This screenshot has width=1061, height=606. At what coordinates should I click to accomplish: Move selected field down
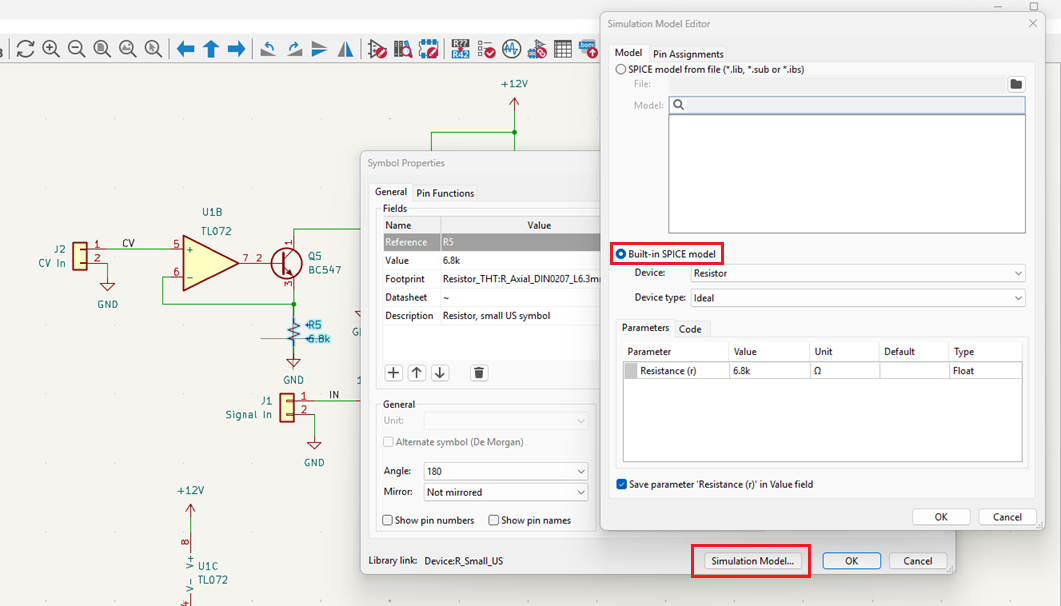pyautogui.click(x=440, y=373)
